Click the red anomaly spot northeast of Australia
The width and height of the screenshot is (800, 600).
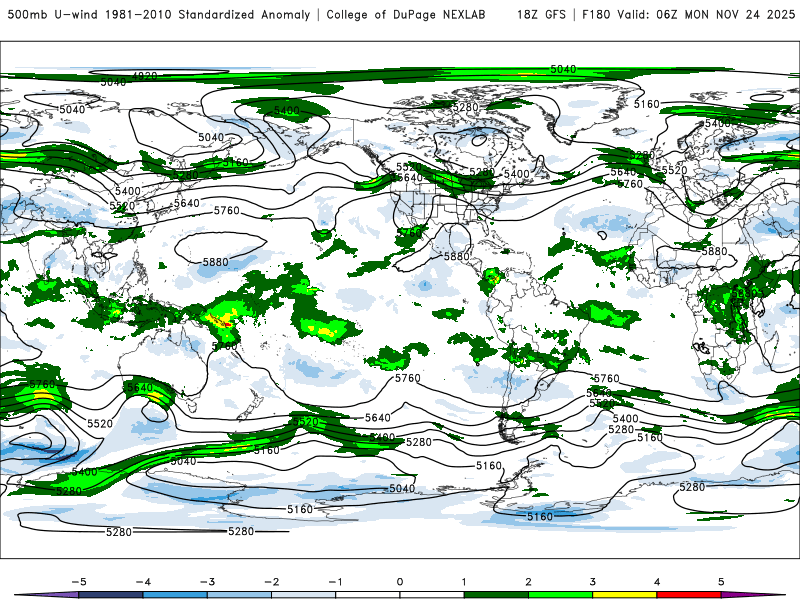click(225, 323)
